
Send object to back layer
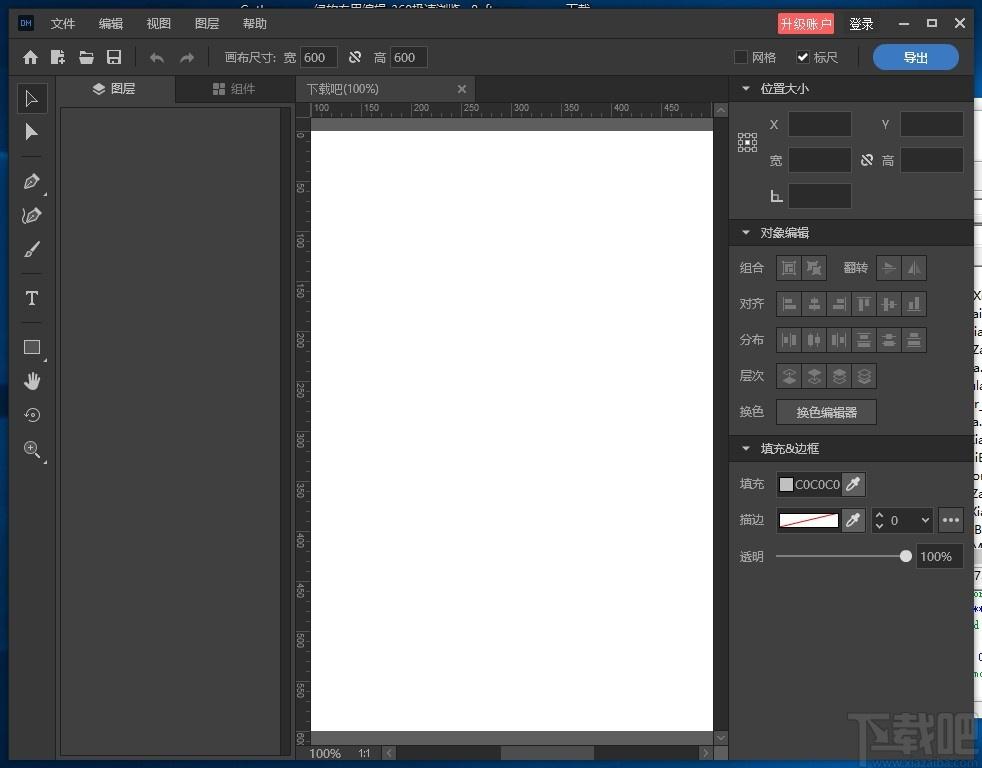click(864, 376)
